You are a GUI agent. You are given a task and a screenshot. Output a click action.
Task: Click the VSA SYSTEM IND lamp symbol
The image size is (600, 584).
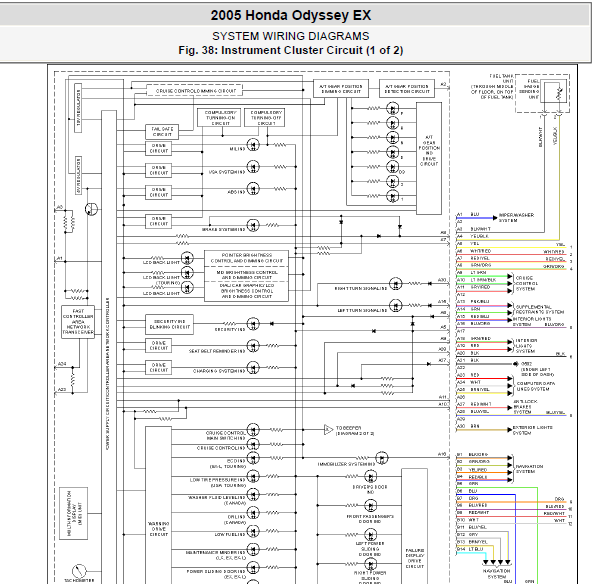[x=253, y=167]
